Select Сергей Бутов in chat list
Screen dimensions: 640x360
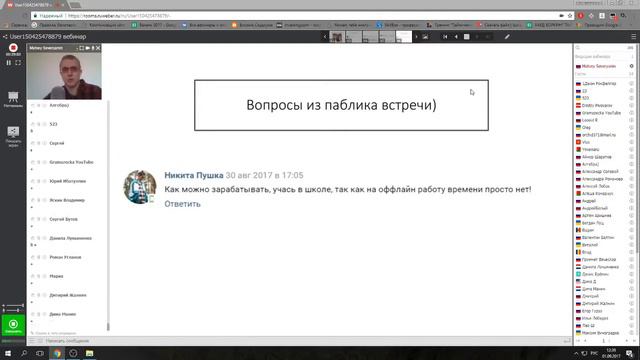tap(63, 219)
